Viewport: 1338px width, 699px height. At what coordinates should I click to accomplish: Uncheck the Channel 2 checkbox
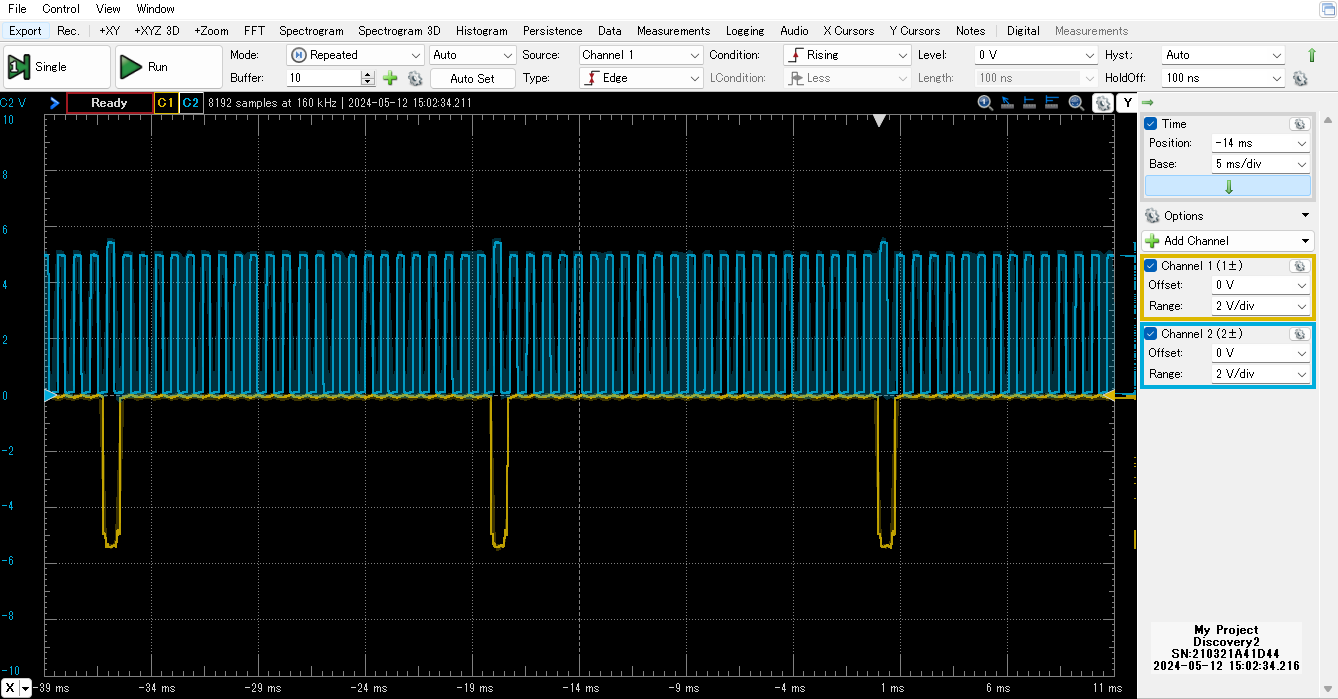point(1151,333)
